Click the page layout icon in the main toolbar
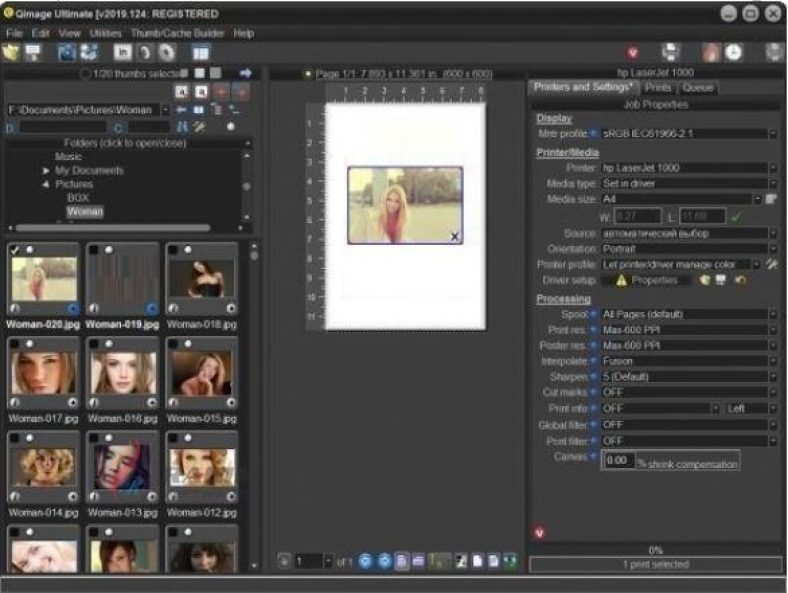This screenshot has width=788, height=593. pos(201,52)
